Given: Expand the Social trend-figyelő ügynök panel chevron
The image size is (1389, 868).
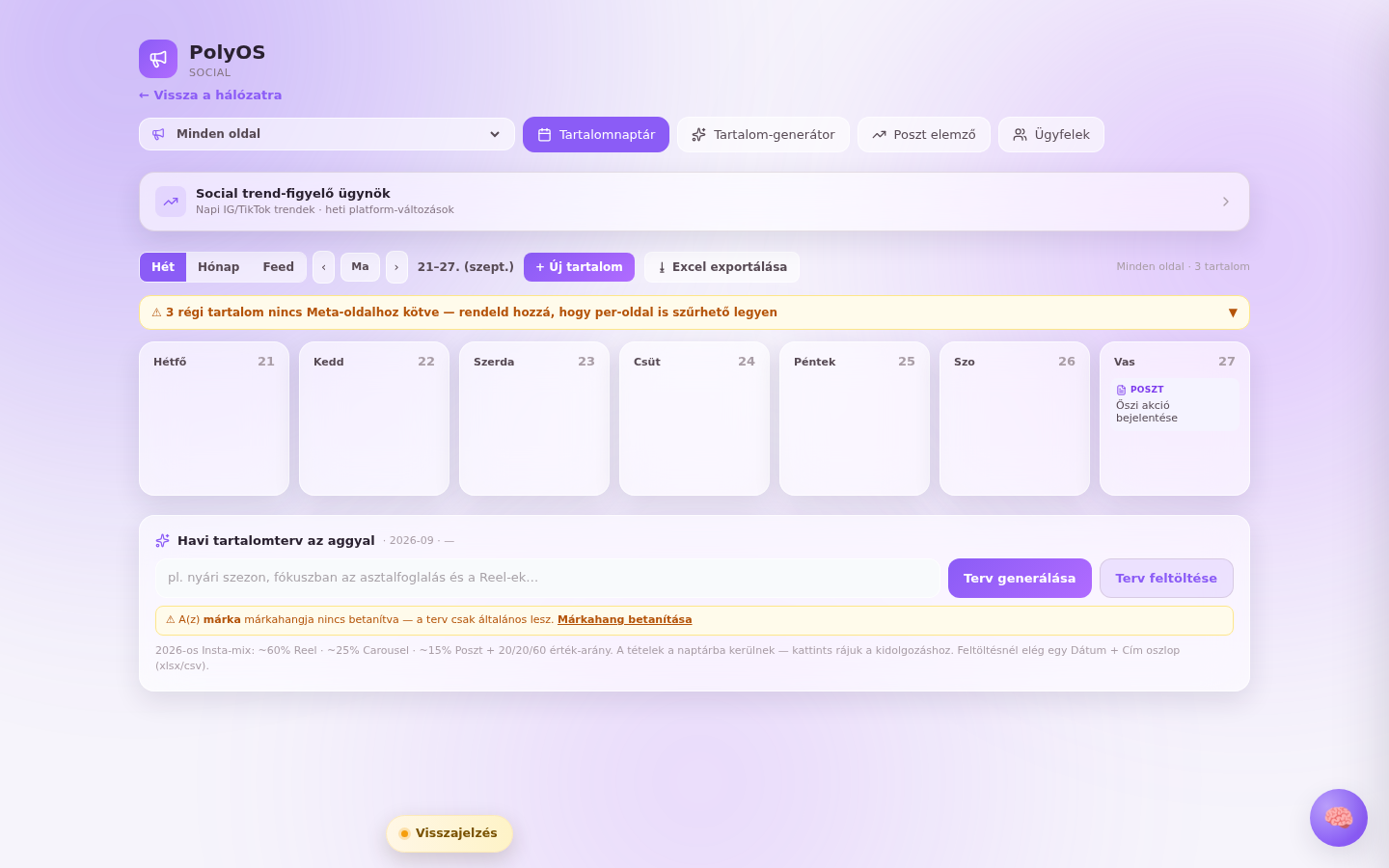Looking at the screenshot, I should coord(1226,202).
